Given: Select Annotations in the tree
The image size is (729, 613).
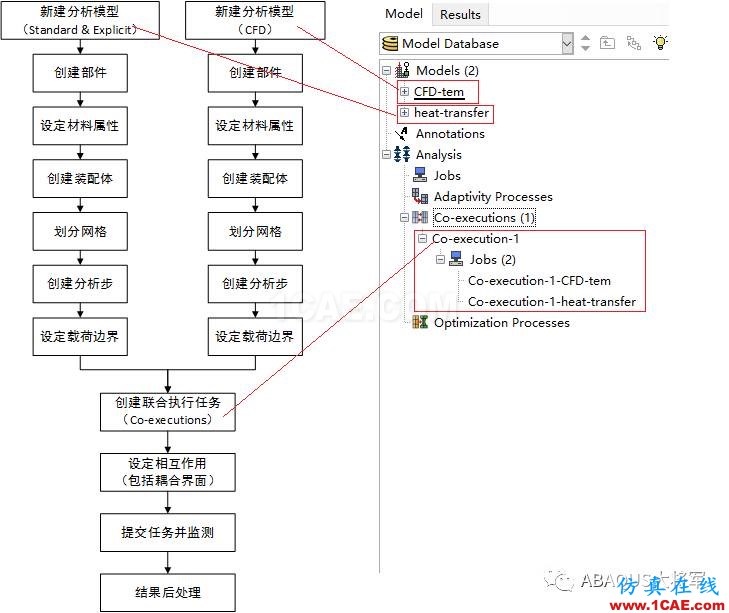Looking at the screenshot, I should coord(450,134).
